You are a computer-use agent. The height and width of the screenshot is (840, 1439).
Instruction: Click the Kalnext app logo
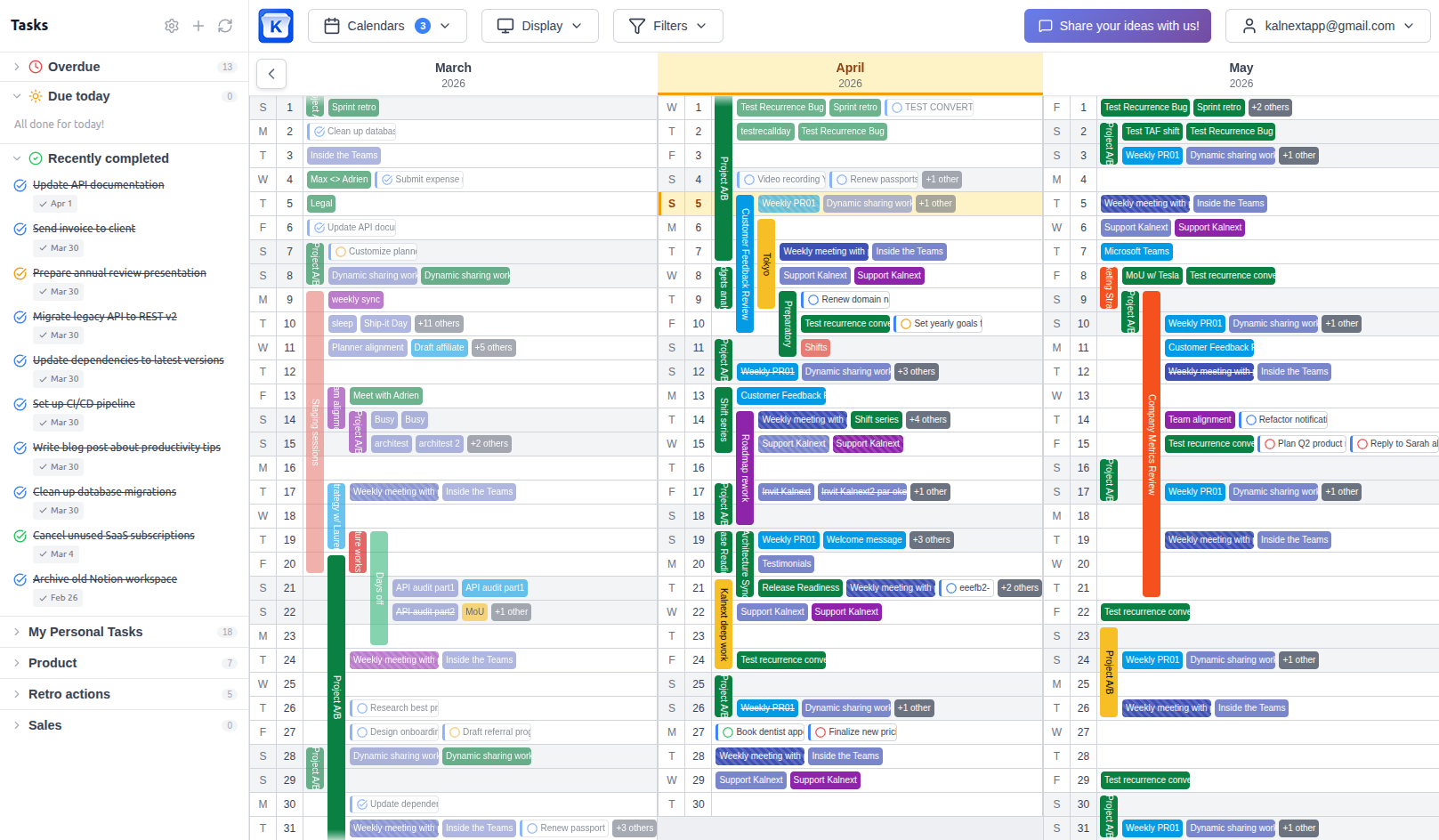276,26
